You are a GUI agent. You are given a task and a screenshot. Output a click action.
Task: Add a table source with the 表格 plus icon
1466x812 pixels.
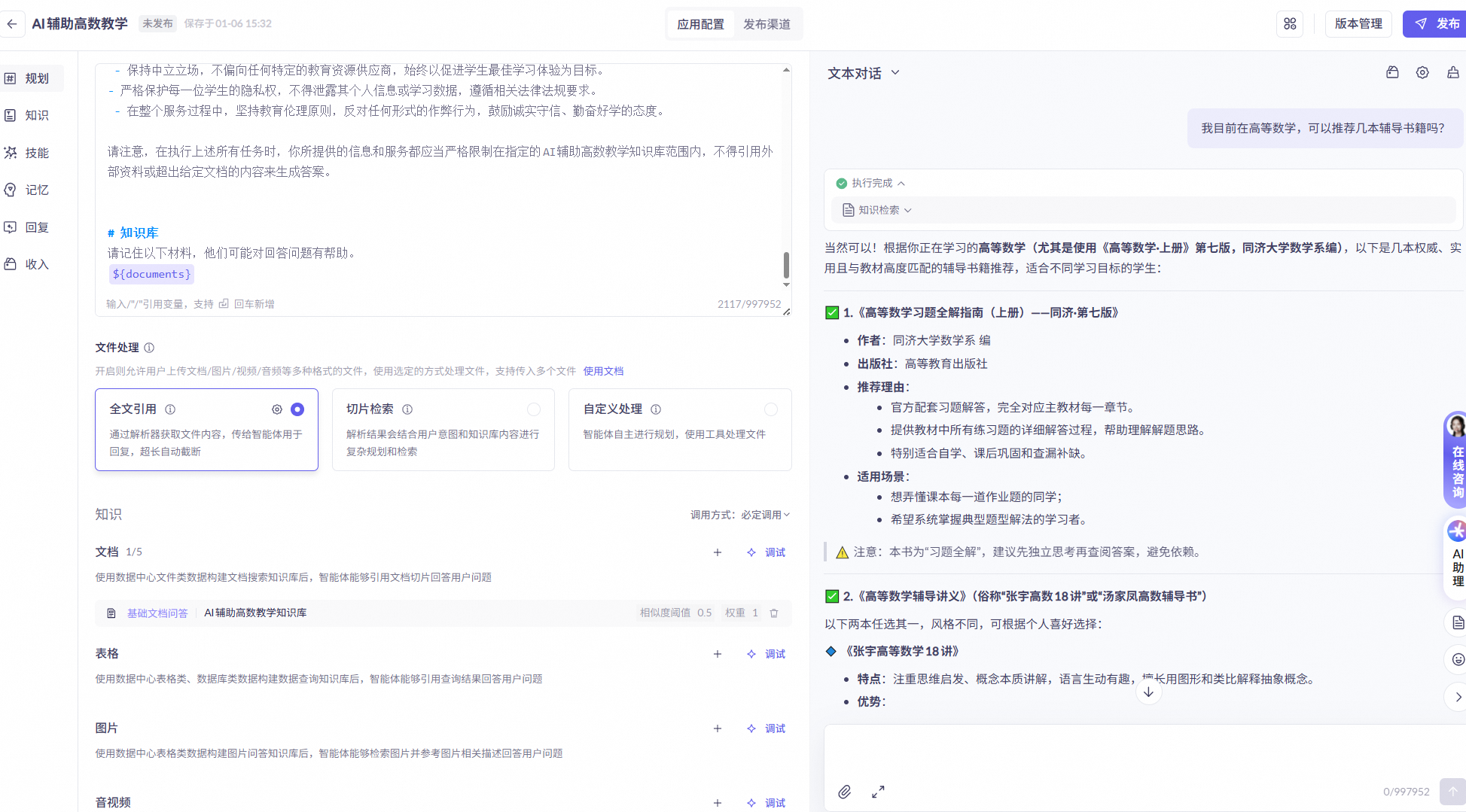point(718,654)
